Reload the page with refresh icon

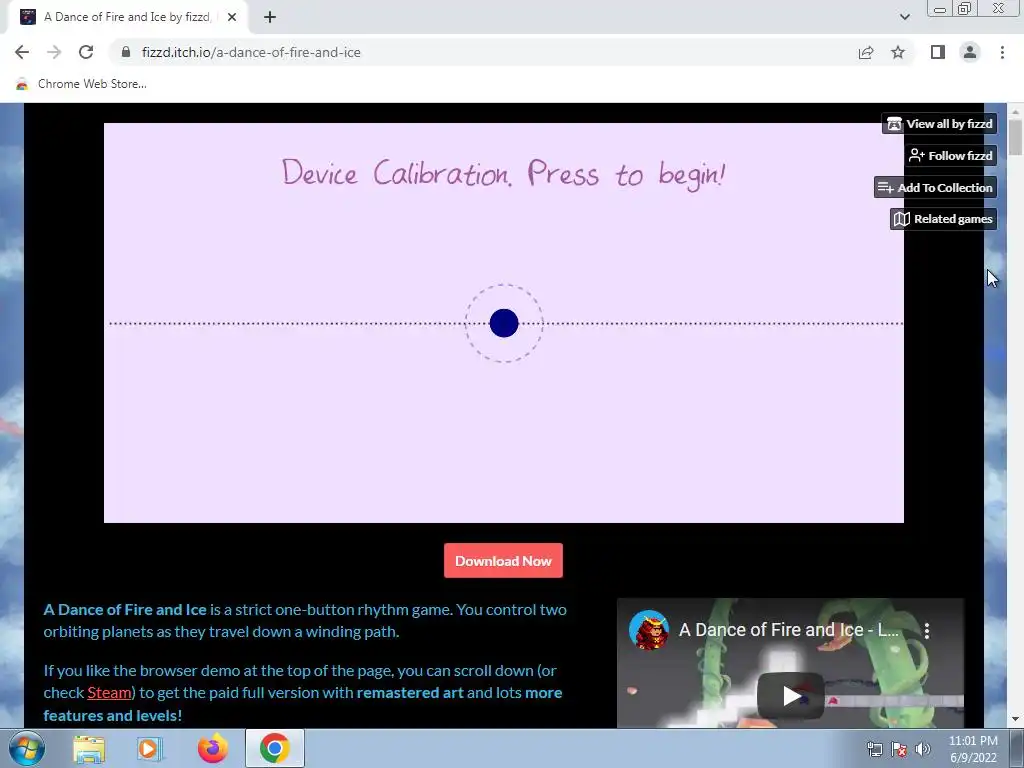pos(86,52)
